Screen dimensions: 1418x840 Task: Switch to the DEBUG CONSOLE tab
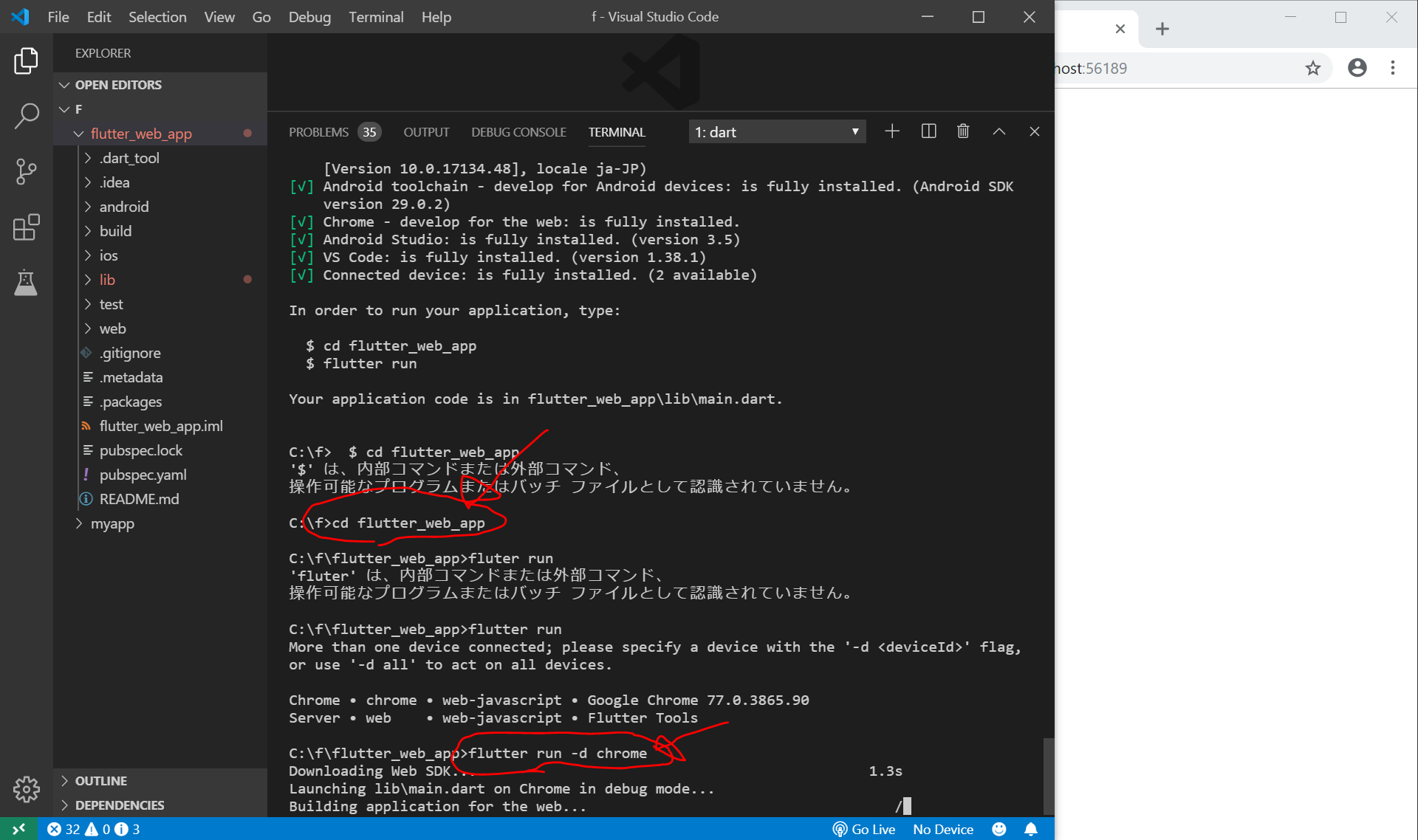click(518, 132)
